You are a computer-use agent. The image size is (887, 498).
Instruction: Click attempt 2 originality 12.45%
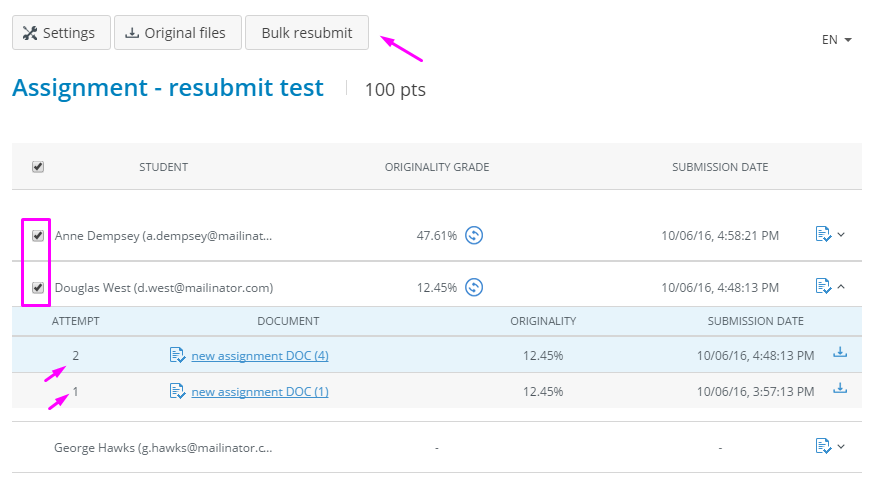click(543, 355)
